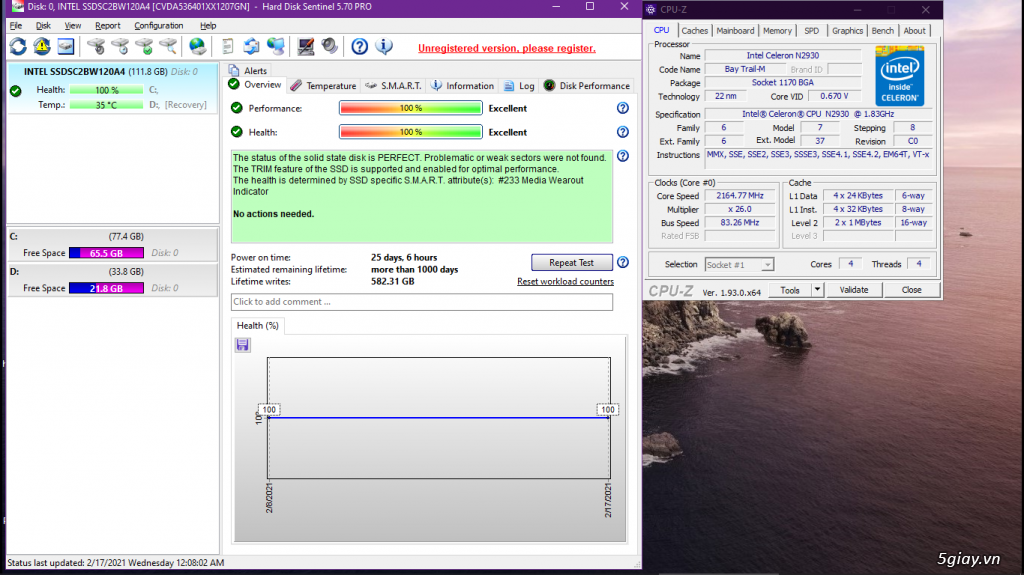Click the speaker sound toolbar icon
The height and width of the screenshot is (575, 1024).
pos(330,46)
